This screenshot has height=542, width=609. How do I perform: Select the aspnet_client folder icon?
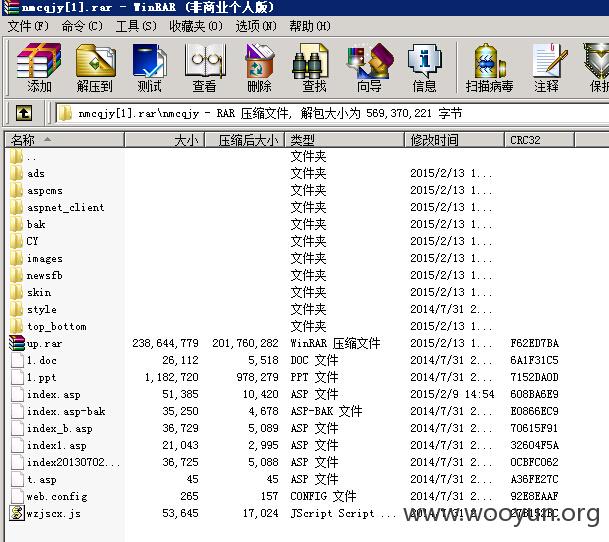[x=16, y=207]
